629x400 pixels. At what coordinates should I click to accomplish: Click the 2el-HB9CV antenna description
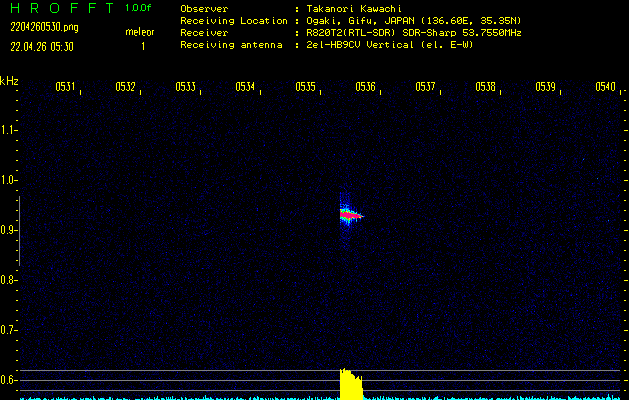click(390, 45)
